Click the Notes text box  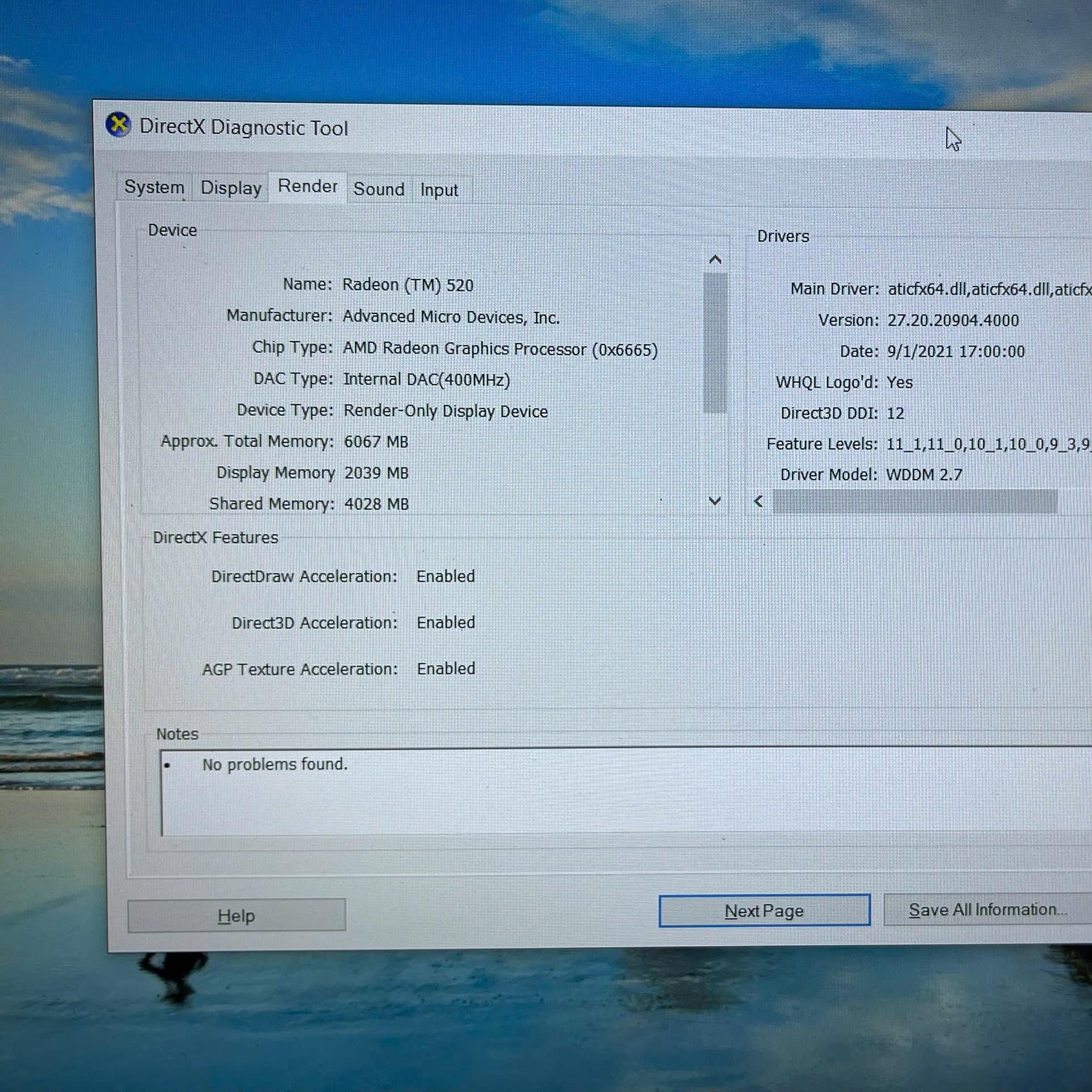point(626,792)
